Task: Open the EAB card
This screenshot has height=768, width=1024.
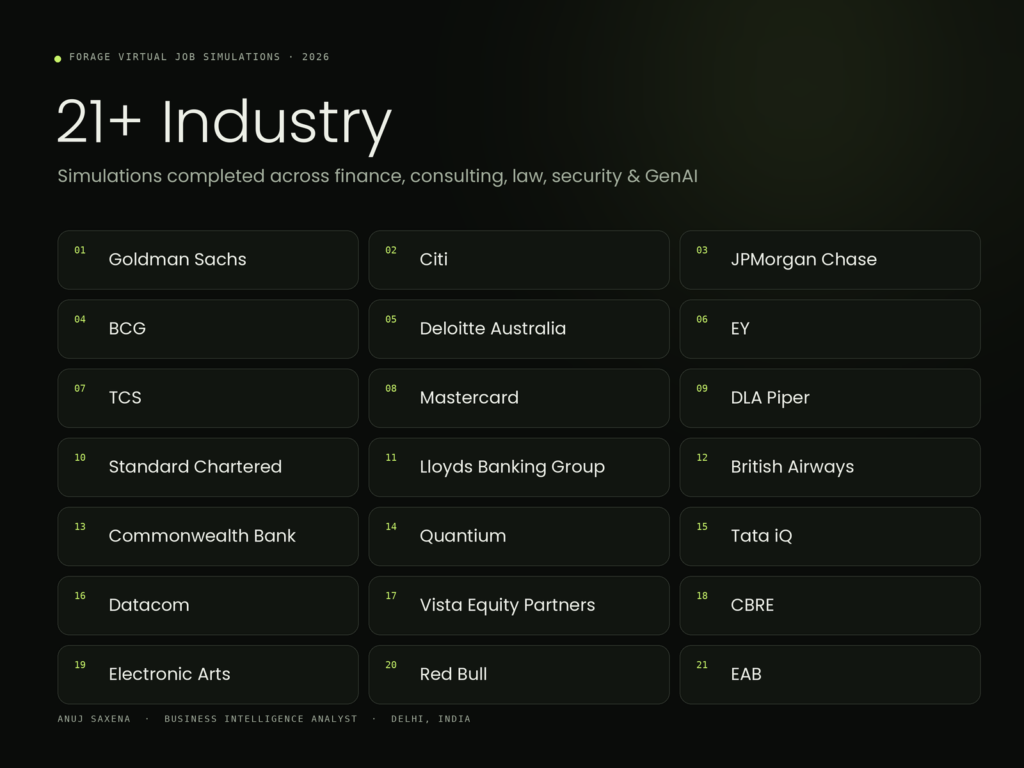Action: tap(830, 675)
